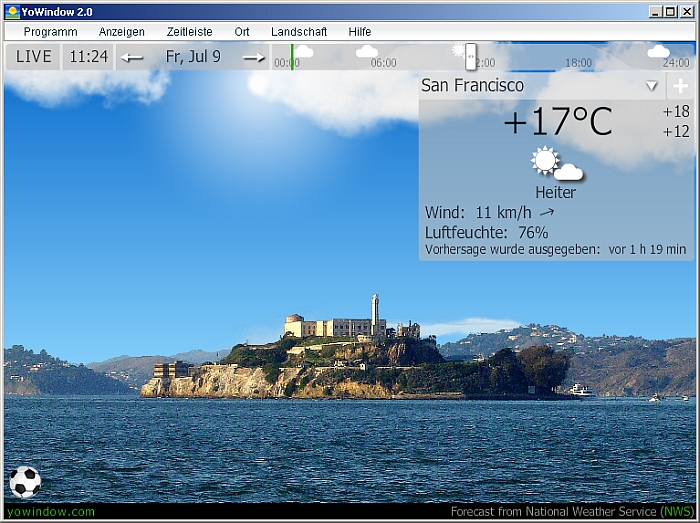
Task: Click the Heiter condition label
Action: pyautogui.click(x=555, y=192)
